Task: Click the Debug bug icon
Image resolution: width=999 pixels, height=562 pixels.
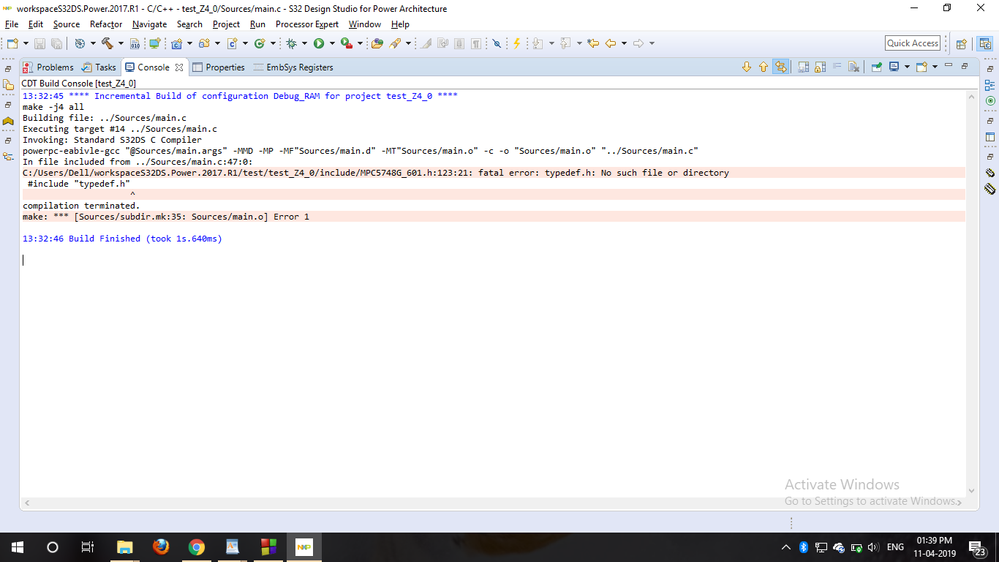Action: [291, 43]
